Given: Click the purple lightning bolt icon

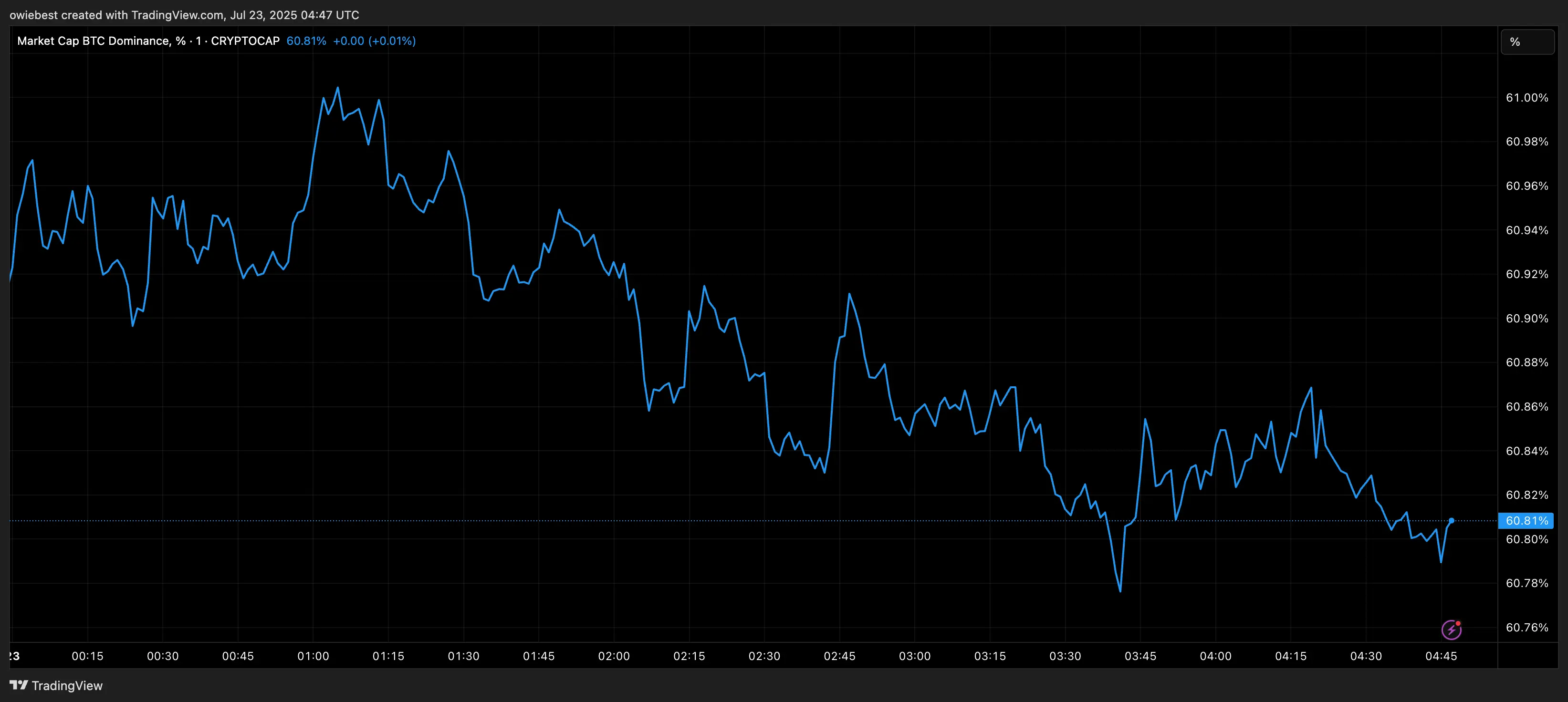Looking at the screenshot, I should pyautogui.click(x=1451, y=630).
